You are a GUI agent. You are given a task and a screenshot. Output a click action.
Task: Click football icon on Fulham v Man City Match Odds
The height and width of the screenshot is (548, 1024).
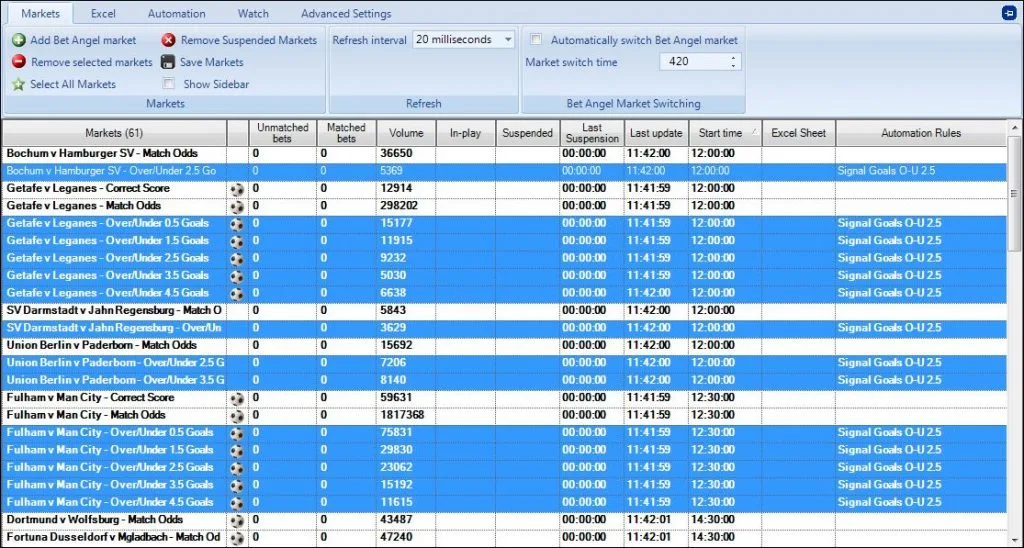click(237, 415)
